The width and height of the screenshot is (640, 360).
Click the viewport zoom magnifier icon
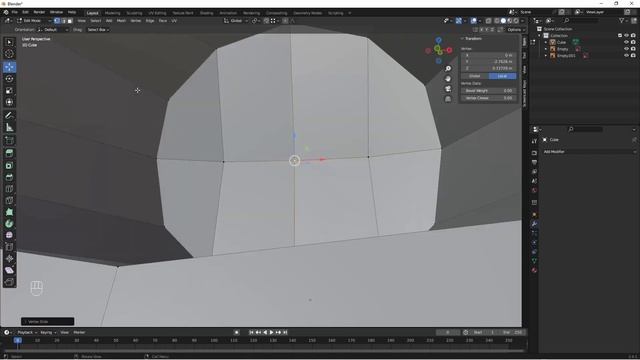448,69
